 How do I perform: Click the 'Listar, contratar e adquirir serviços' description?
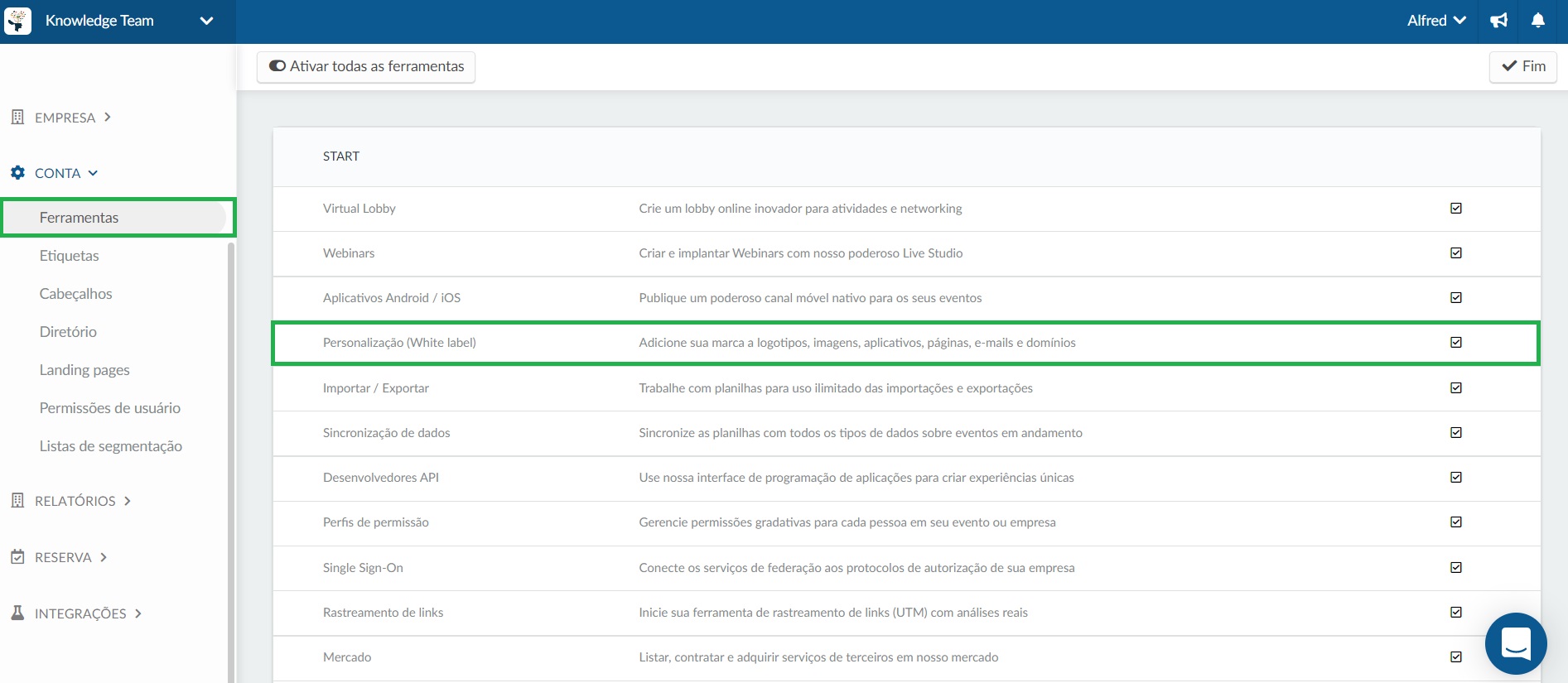[x=818, y=657]
